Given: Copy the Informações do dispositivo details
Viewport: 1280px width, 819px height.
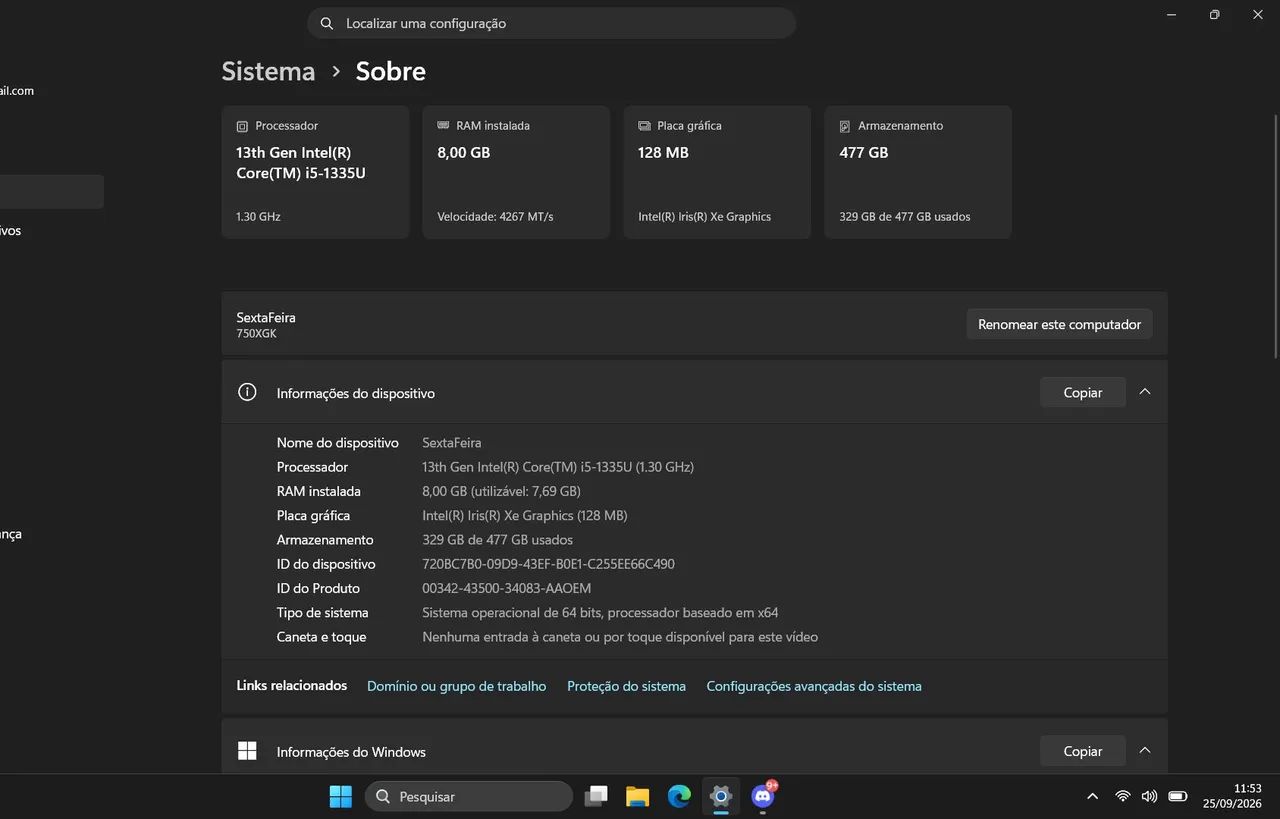Looking at the screenshot, I should click(1083, 393).
